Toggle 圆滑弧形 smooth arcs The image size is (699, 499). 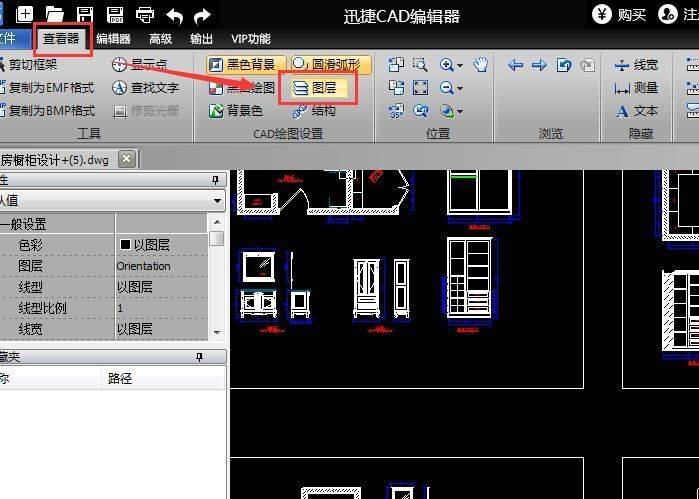(331, 65)
